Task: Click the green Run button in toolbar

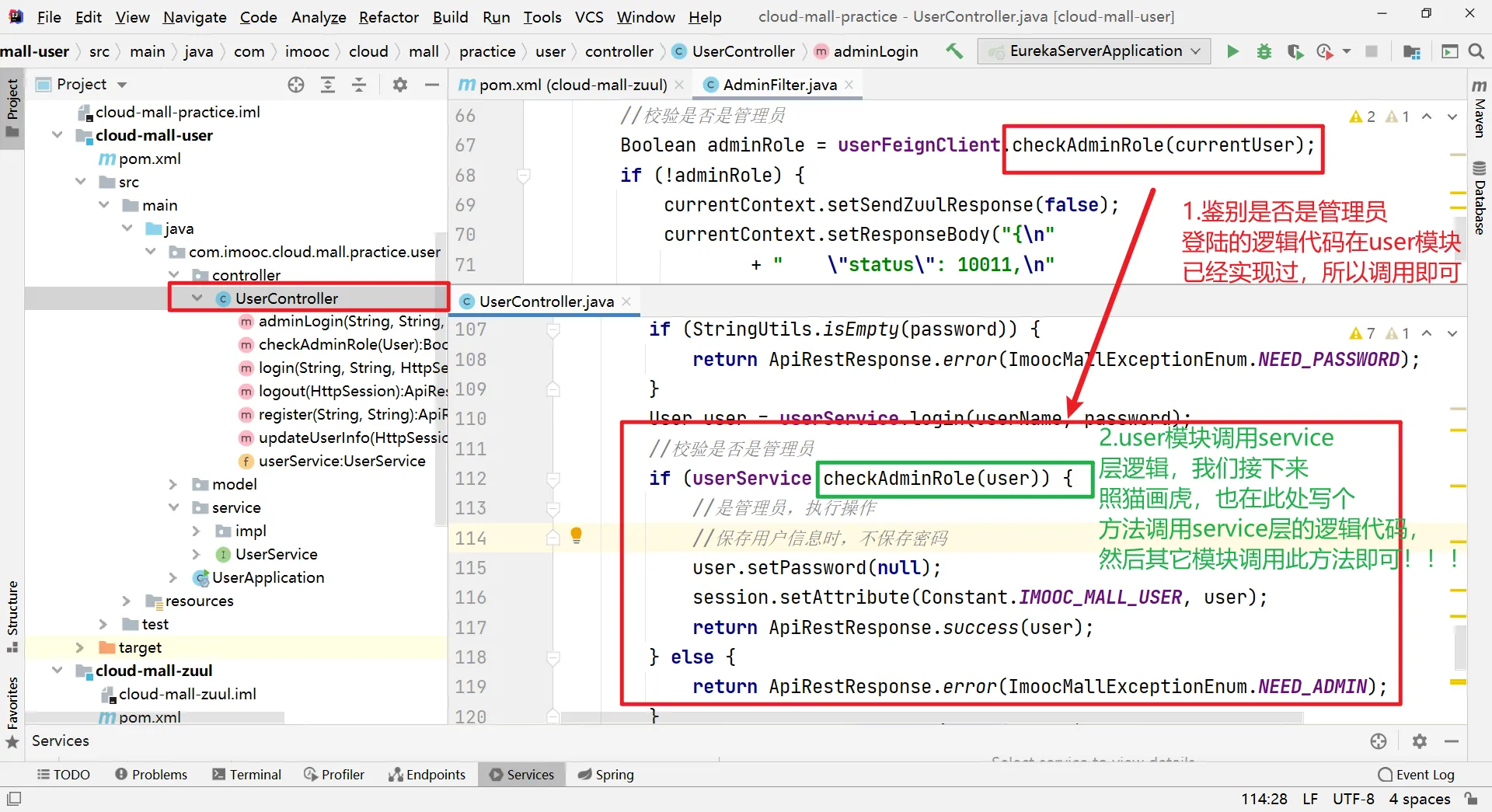Action: 1232,51
